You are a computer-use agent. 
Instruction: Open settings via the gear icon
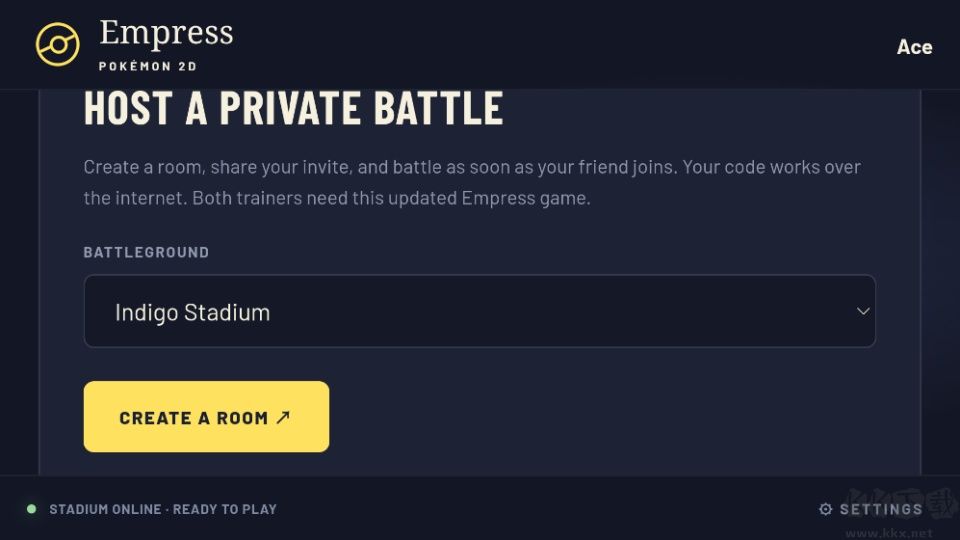tap(825, 509)
